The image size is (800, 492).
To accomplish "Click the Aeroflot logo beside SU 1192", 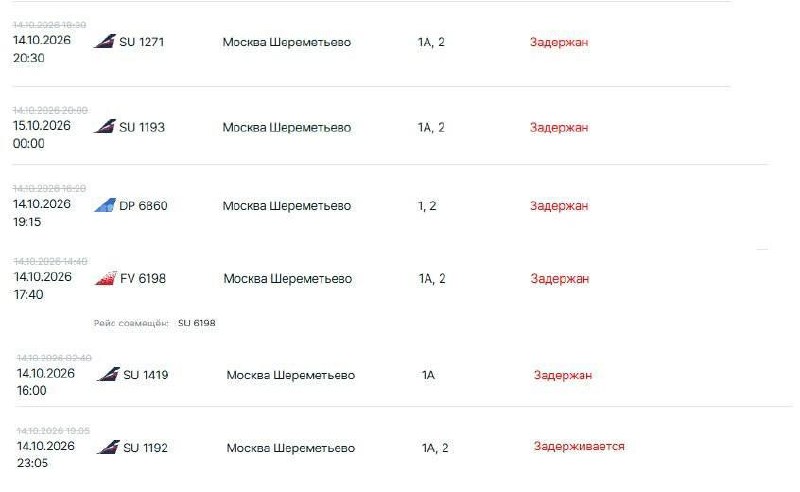I will point(108,447).
